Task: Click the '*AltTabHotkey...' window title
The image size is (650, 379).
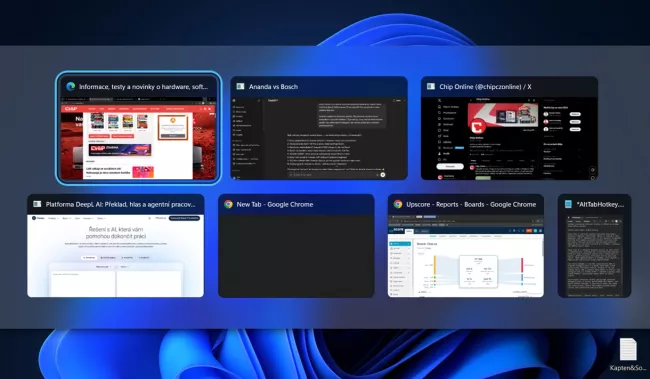Action: [600, 204]
